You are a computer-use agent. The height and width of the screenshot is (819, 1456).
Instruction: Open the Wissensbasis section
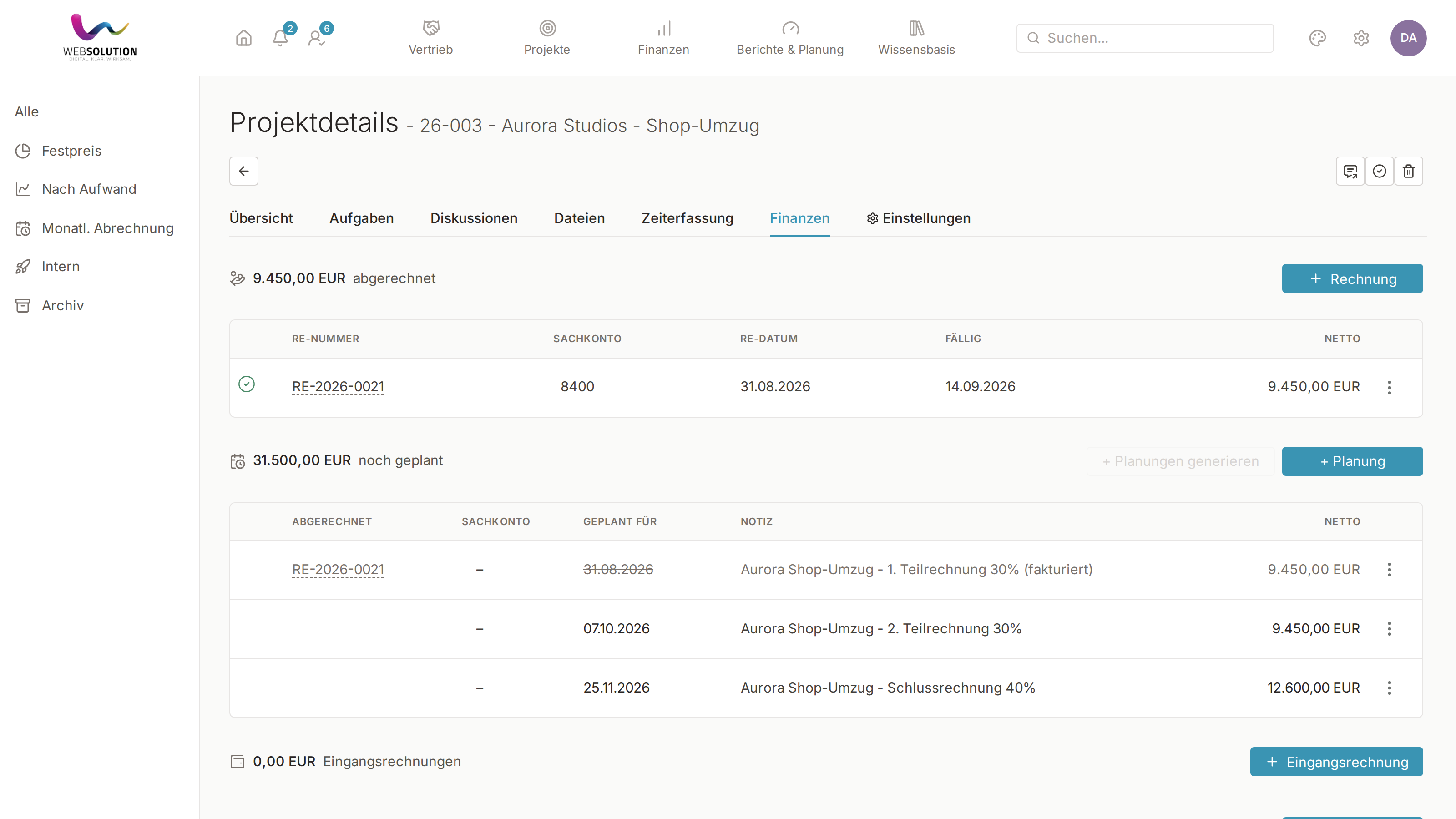coord(916,38)
